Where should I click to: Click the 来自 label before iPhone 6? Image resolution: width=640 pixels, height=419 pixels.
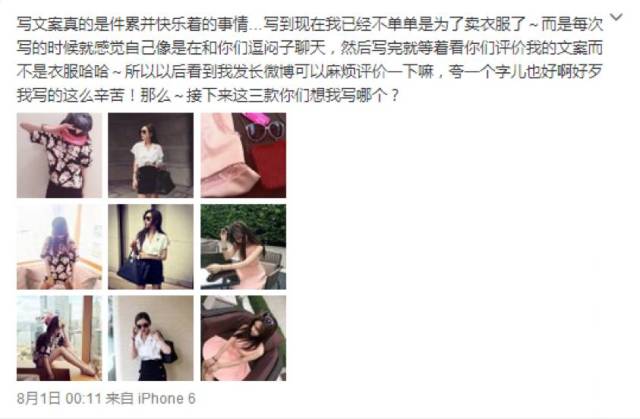coord(120,398)
